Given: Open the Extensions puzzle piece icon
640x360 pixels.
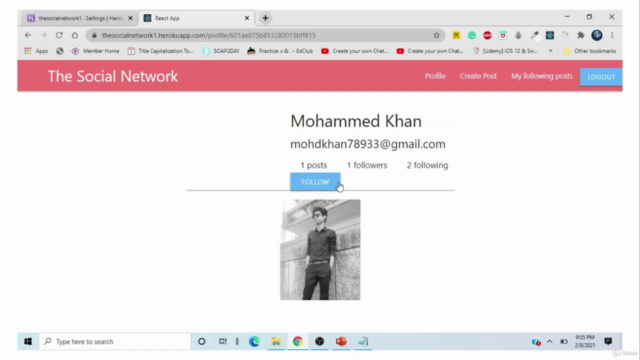Looking at the screenshot, I should coord(580,35).
